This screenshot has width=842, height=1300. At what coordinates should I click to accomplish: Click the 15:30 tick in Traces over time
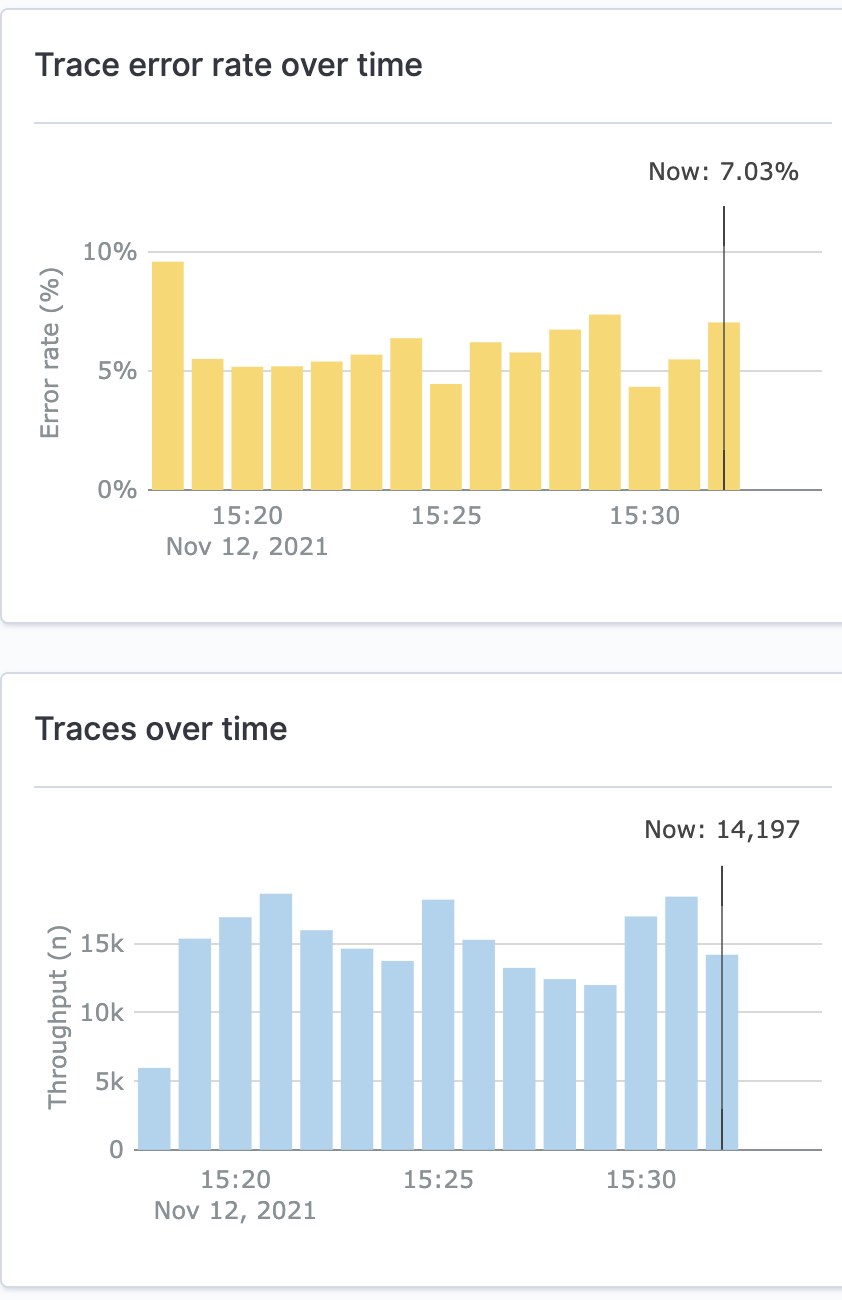click(x=641, y=1180)
